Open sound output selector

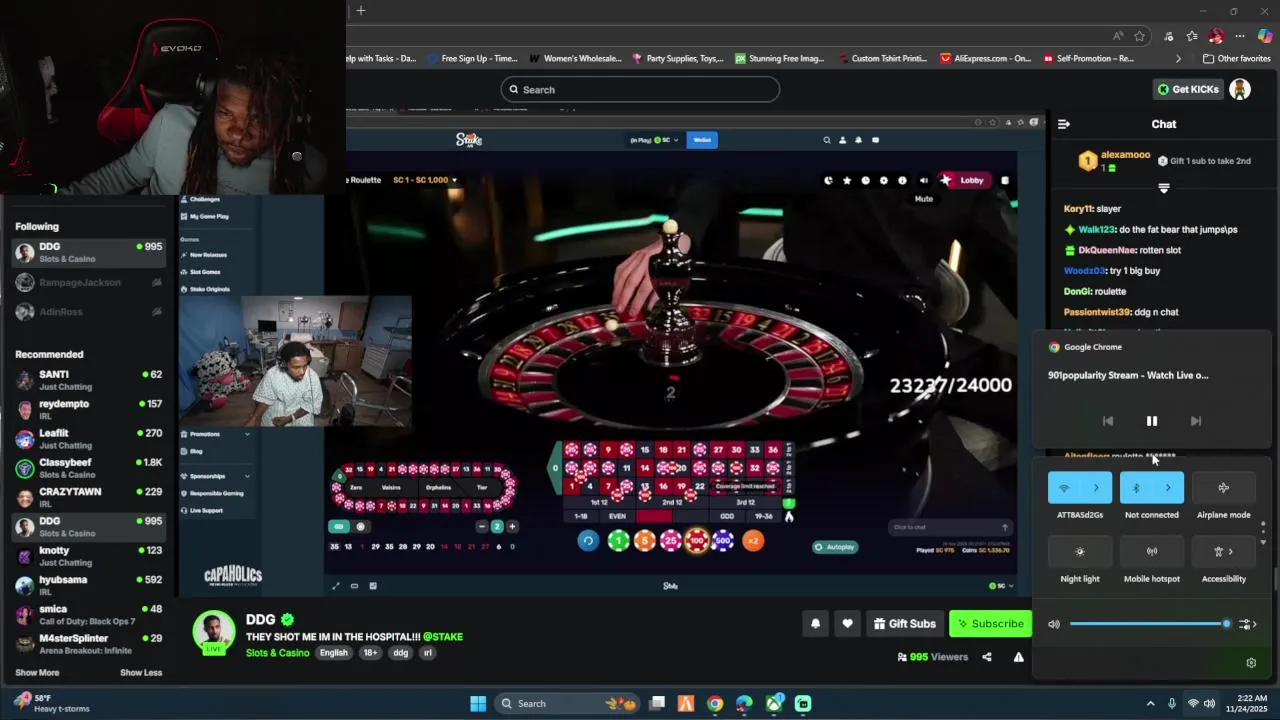click(x=1247, y=624)
